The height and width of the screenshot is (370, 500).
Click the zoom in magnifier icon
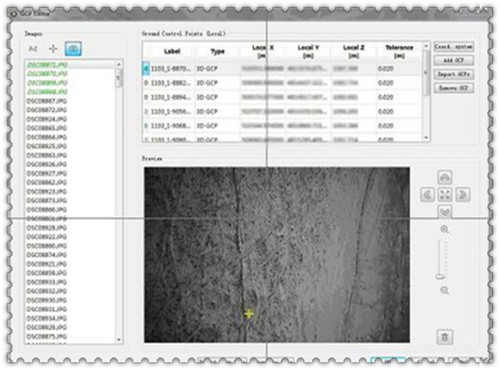click(x=444, y=229)
